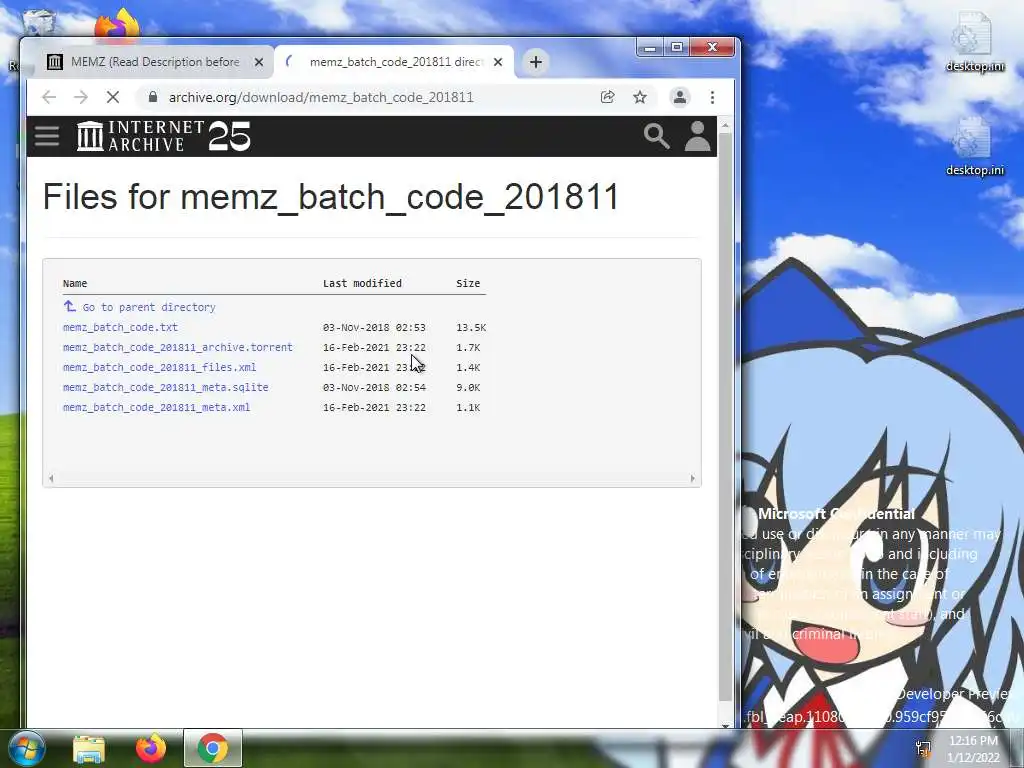Open the Chrome profile icon
This screenshot has width=1024, height=768.
(x=680, y=97)
